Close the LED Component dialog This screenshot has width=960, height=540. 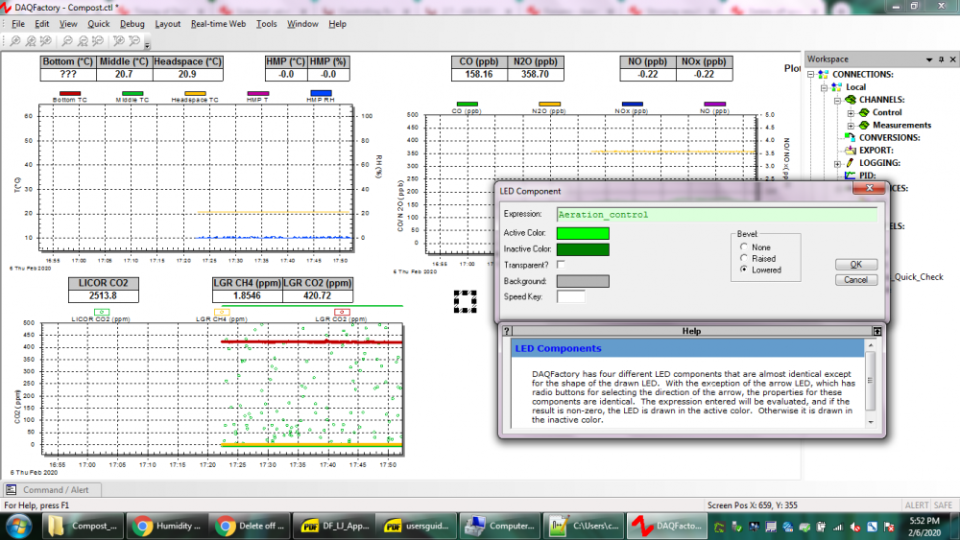click(x=869, y=189)
